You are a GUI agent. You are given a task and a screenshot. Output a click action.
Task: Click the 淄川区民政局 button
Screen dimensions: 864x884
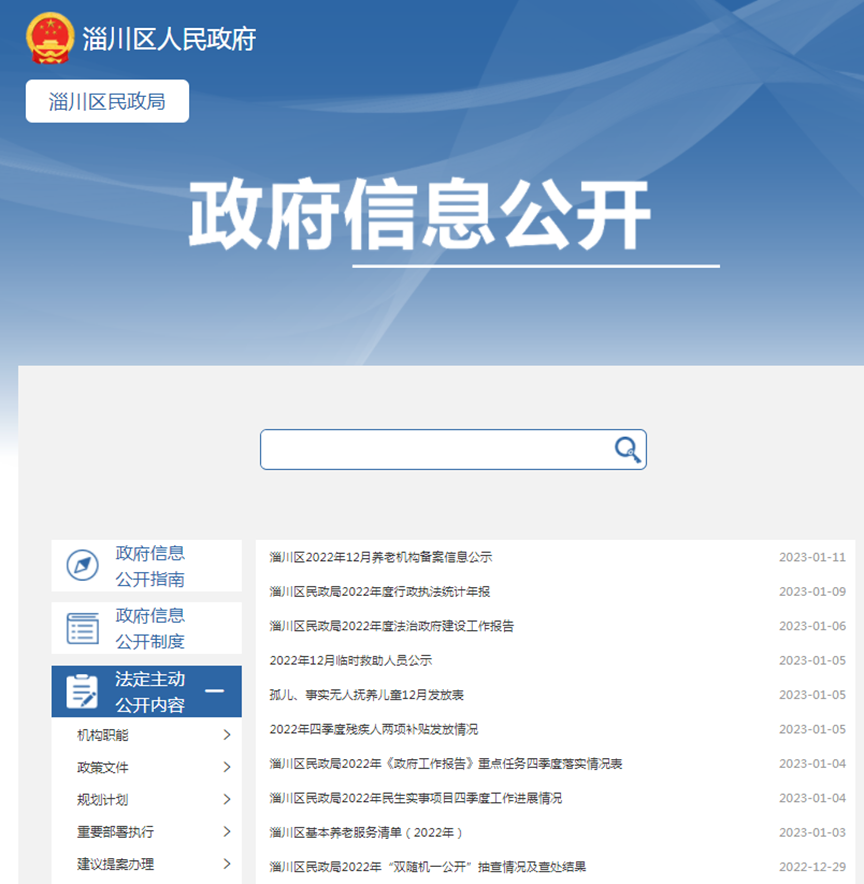point(107,101)
